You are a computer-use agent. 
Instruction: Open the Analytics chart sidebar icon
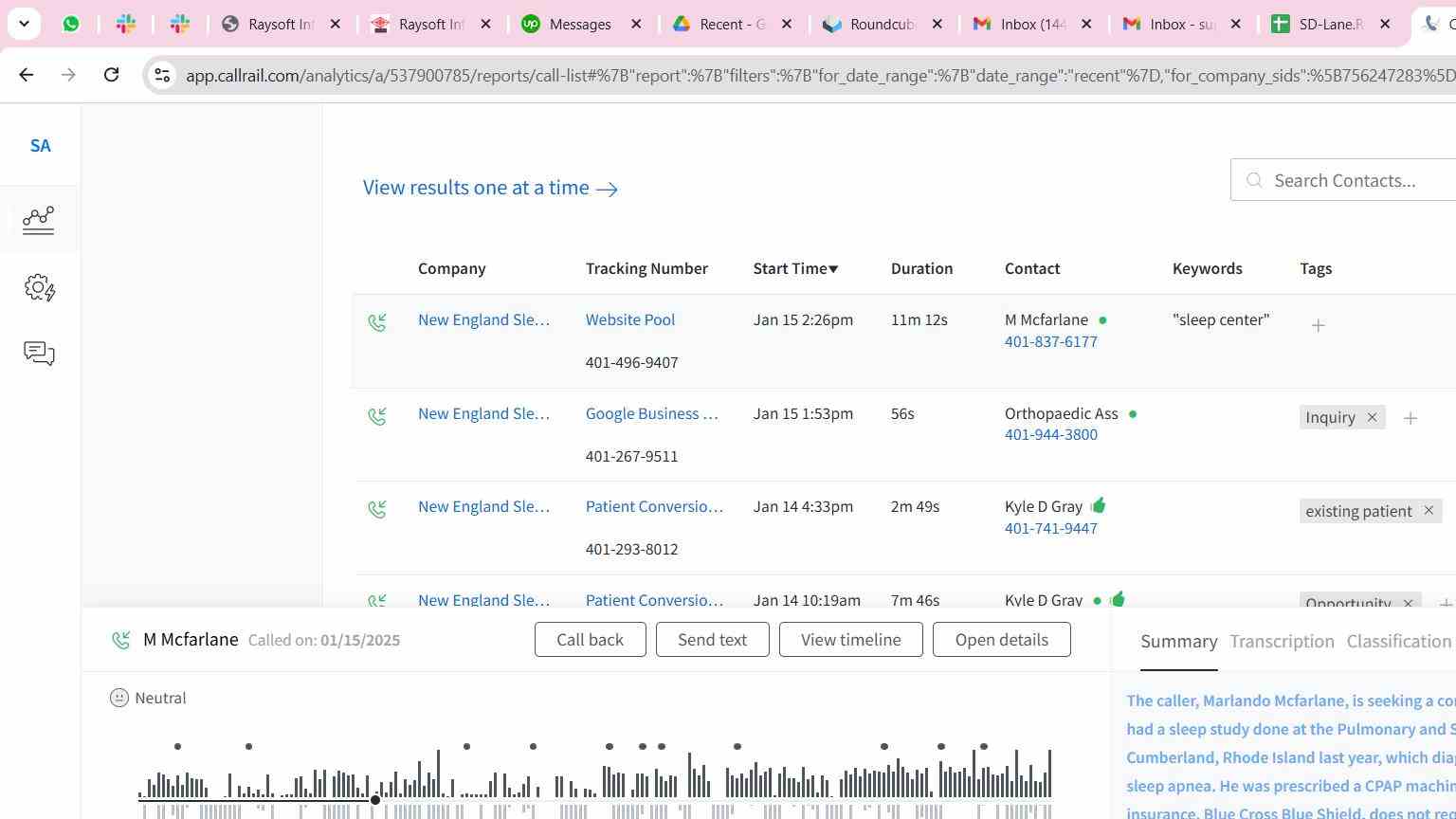pyautogui.click(x=39, y=220)
